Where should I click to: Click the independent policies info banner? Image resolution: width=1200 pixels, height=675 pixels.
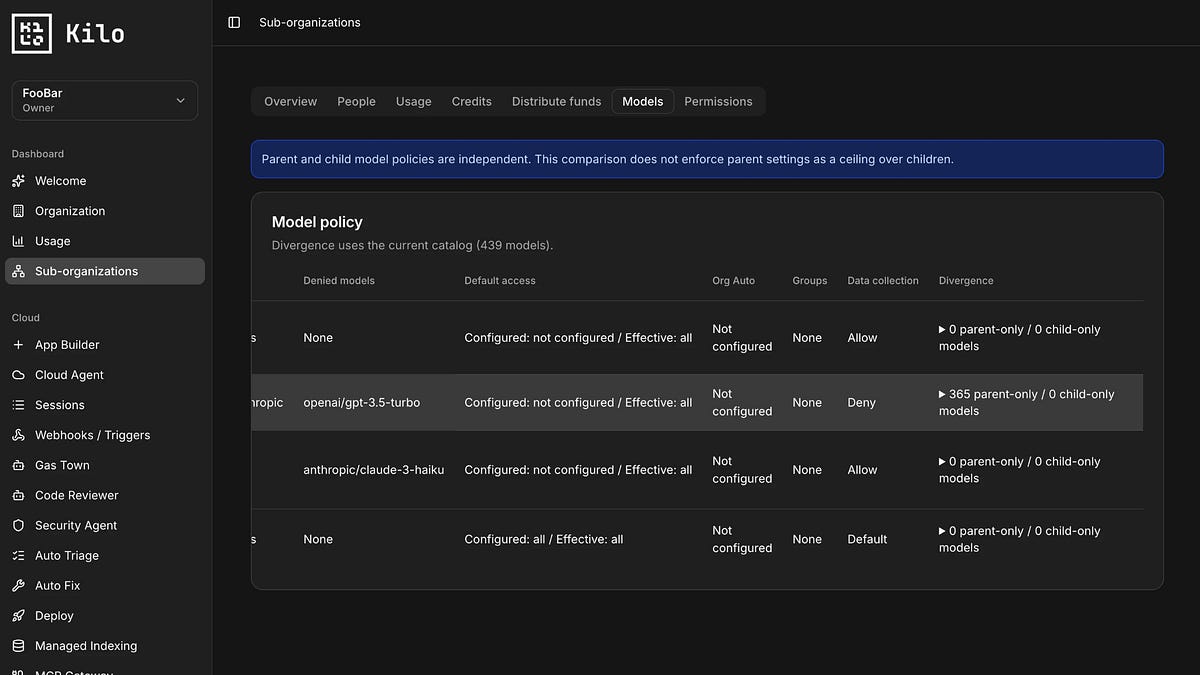(x=707, y=159)
